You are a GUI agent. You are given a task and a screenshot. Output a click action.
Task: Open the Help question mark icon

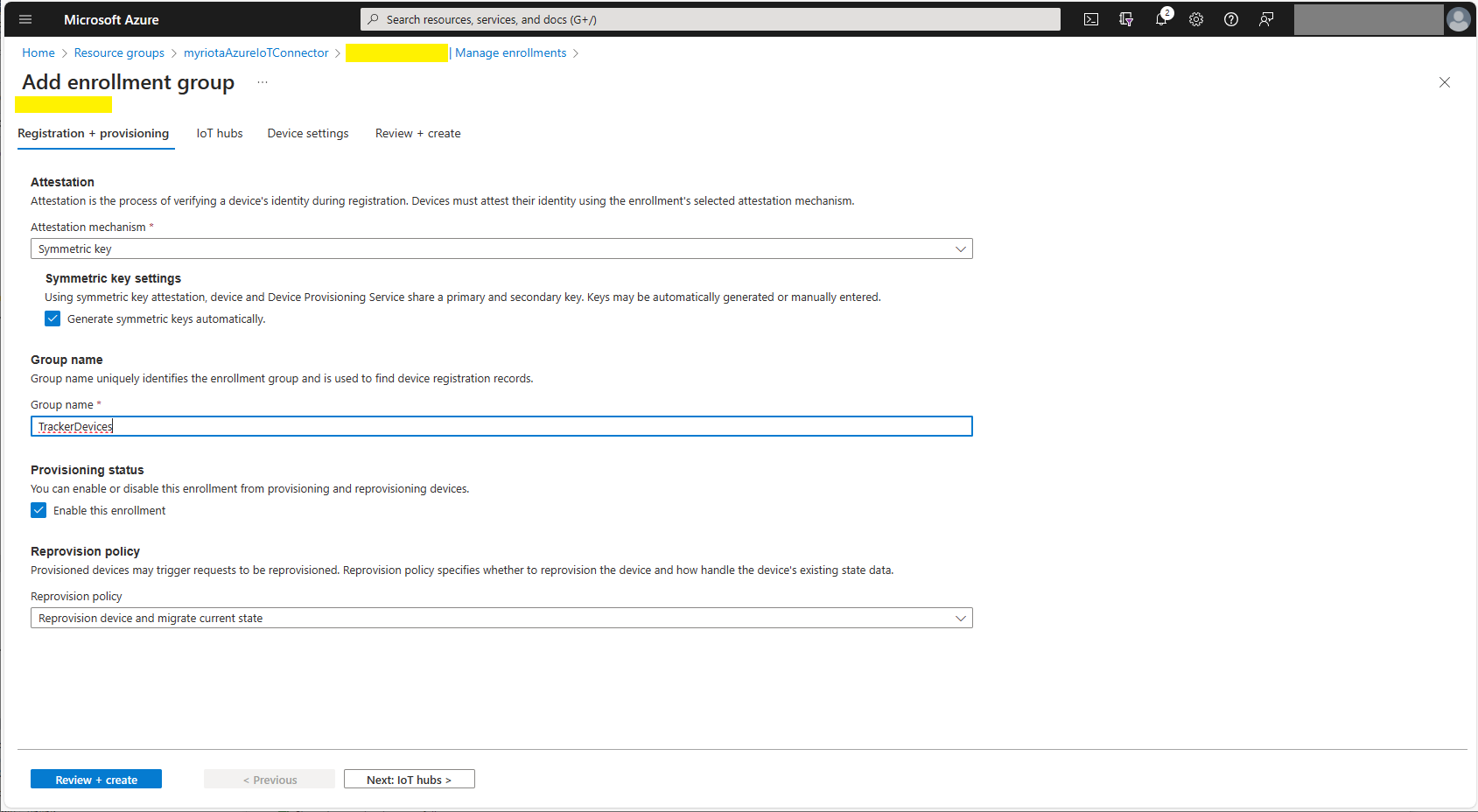[1231, 19]
